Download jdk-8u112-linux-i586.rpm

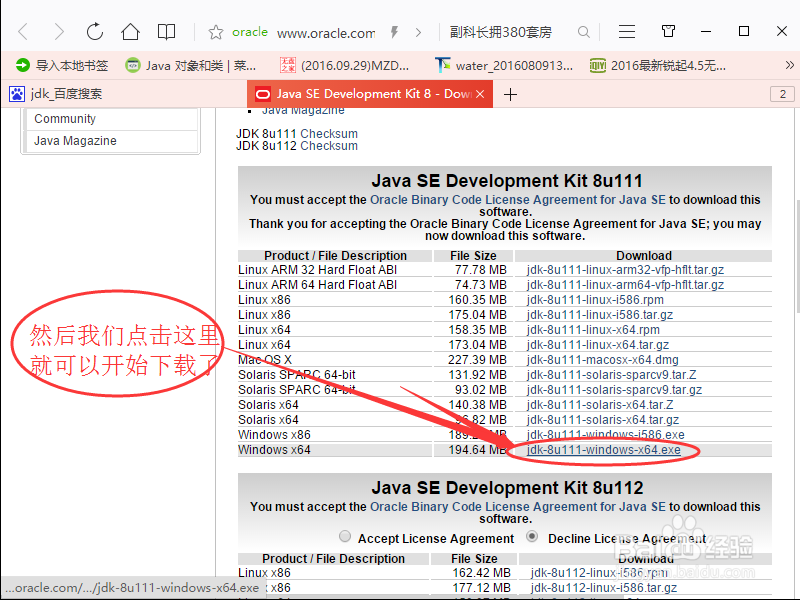point(599,573)
